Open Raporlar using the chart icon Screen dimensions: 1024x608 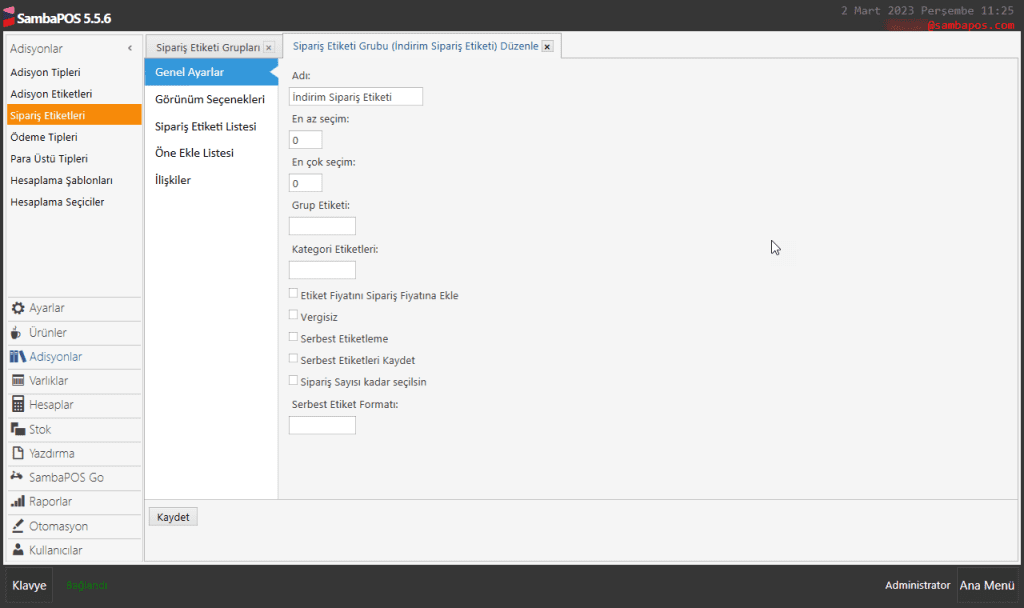coord(18,502)
